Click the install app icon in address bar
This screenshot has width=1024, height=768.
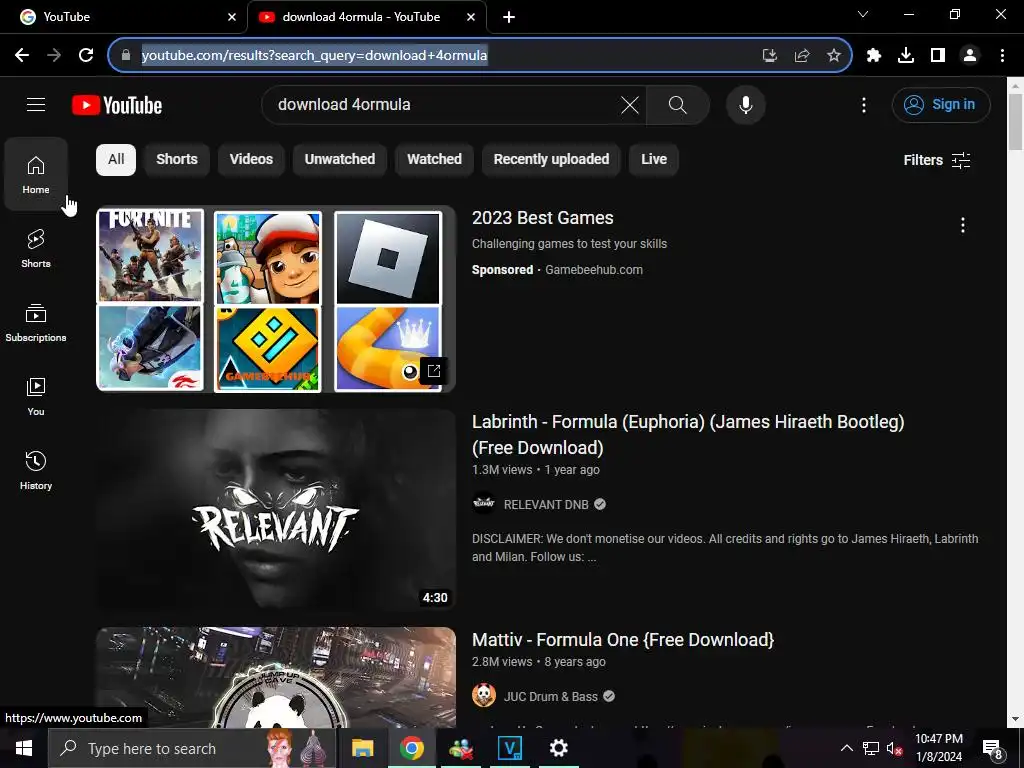770,56
